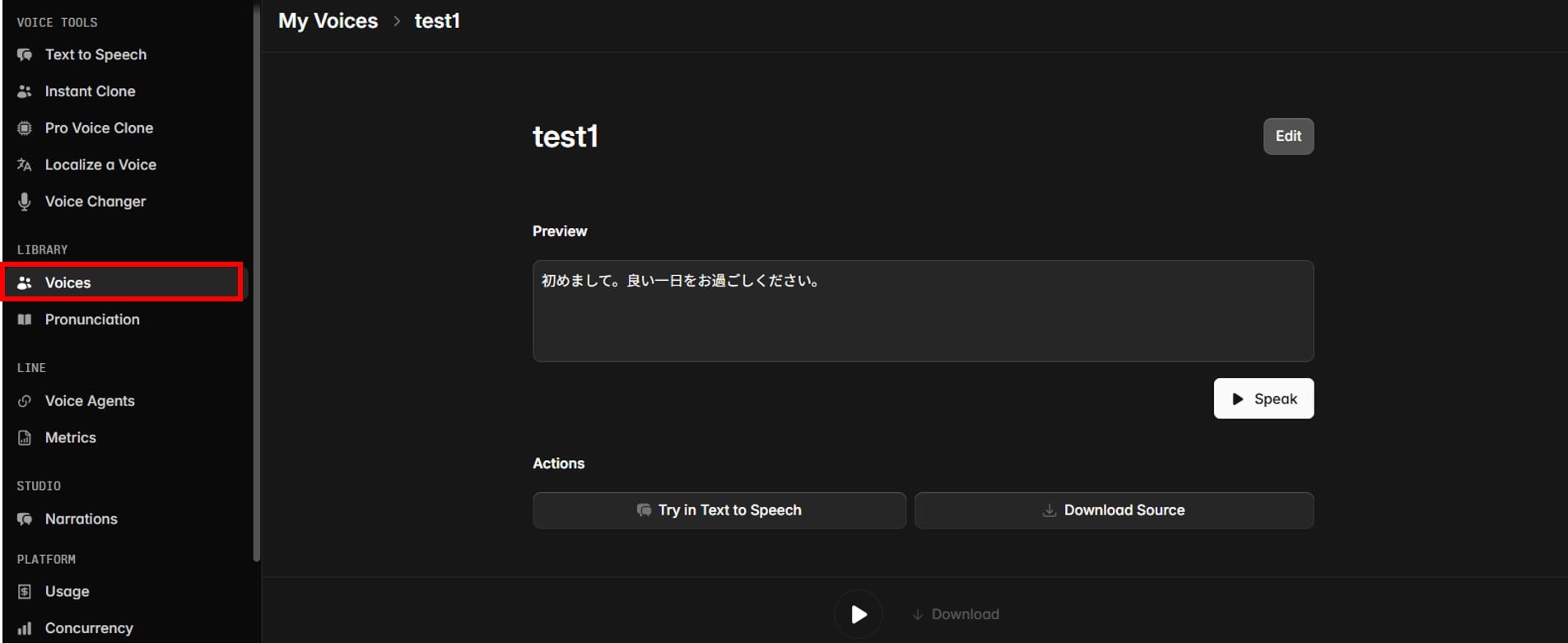Image resolution: width=1568 pixels, height=643 pixels.
Task: Click the Narrations sidebar icon
Action: click(25, 520)
